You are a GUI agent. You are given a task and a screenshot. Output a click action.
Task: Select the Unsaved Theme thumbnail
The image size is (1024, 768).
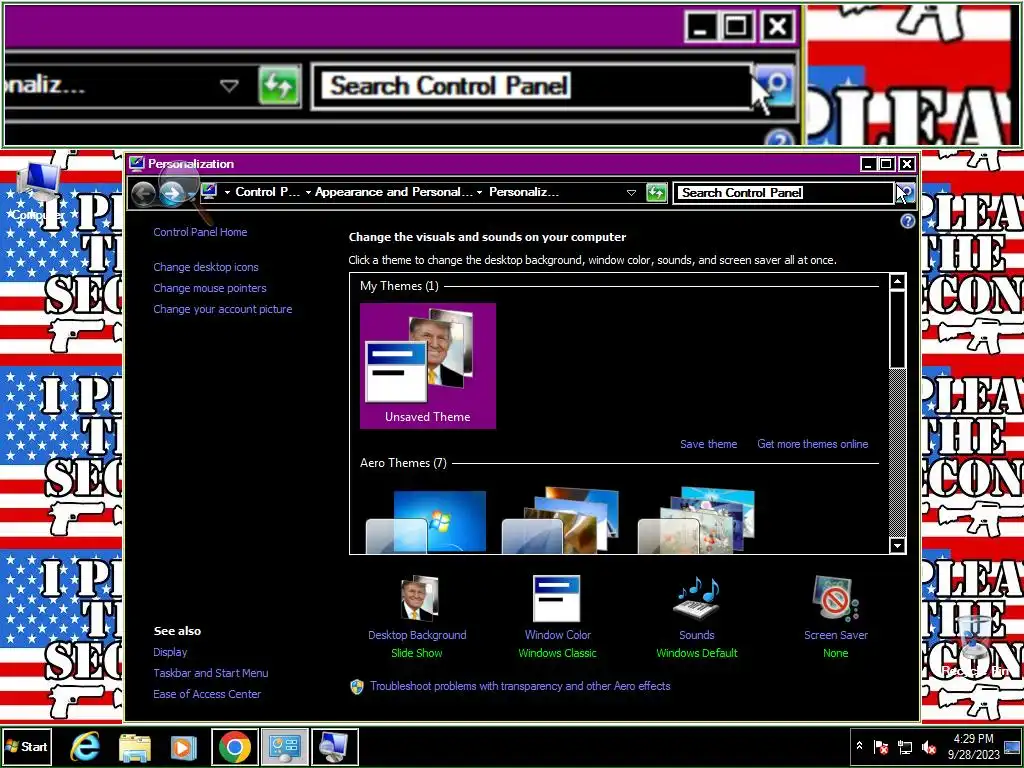coord(428,366)
